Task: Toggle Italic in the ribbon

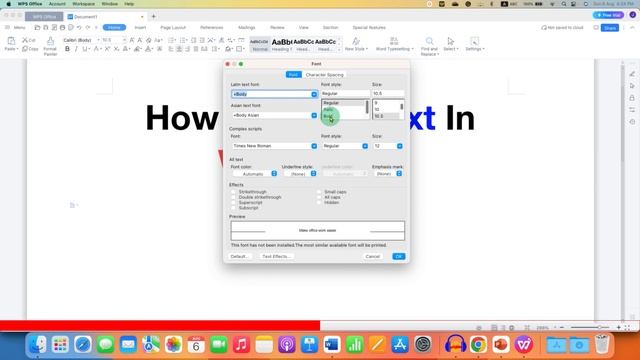Action: pos(76,49)
